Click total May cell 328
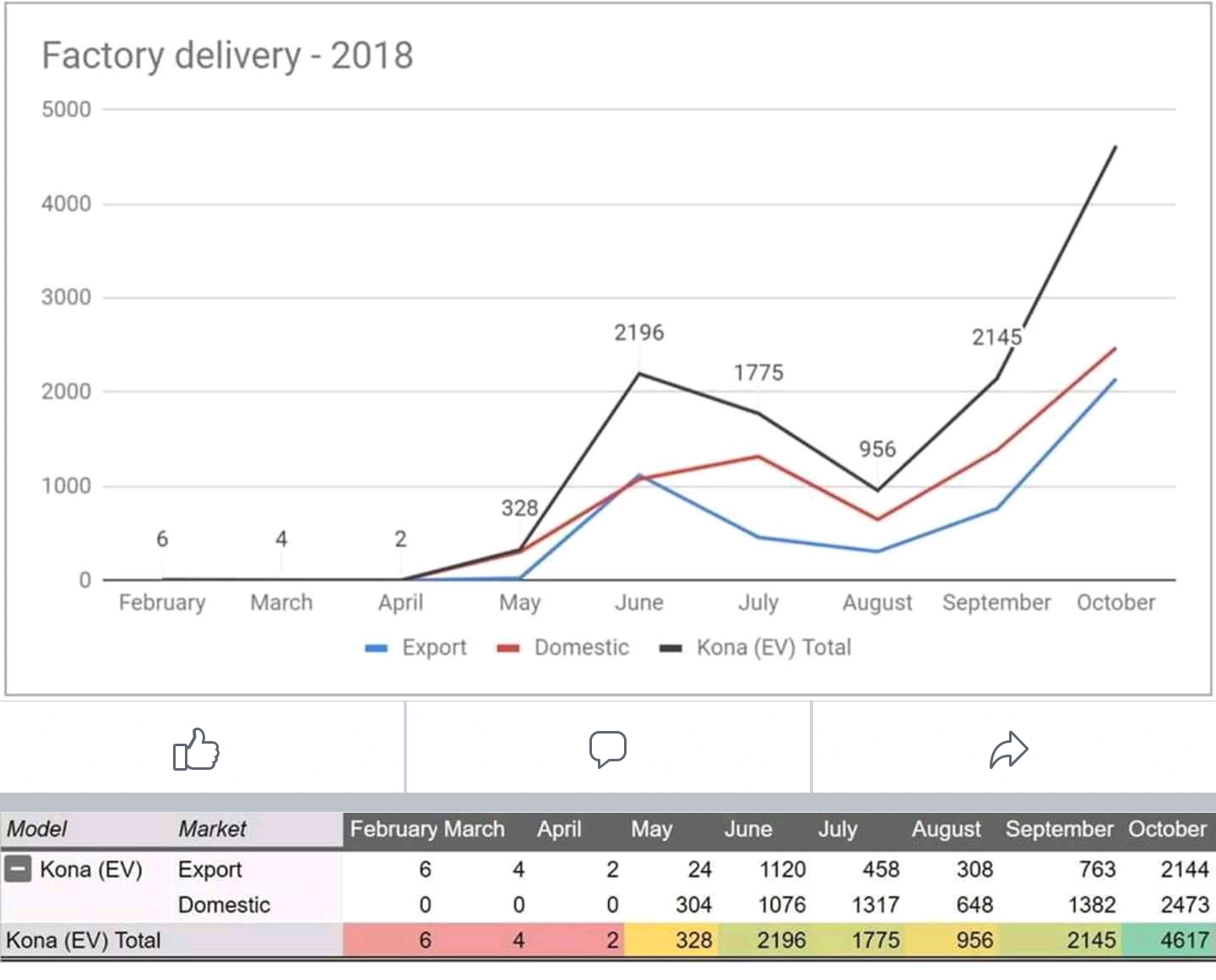Viewport: 1216px width, 980px height. [694, 940]
